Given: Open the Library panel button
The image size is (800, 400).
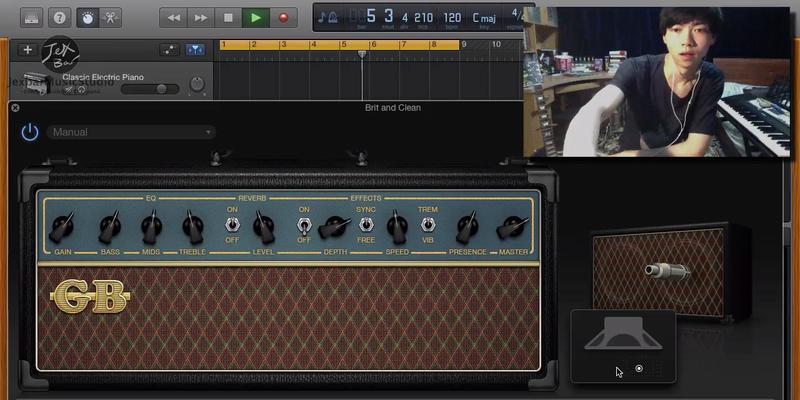Looking at the screenshot, I should pos(32,18).
